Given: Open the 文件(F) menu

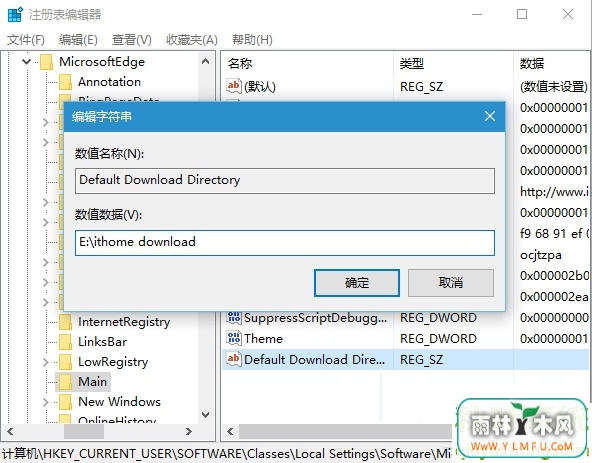Looking at the screenshot, I should click(x=26, y=40).
